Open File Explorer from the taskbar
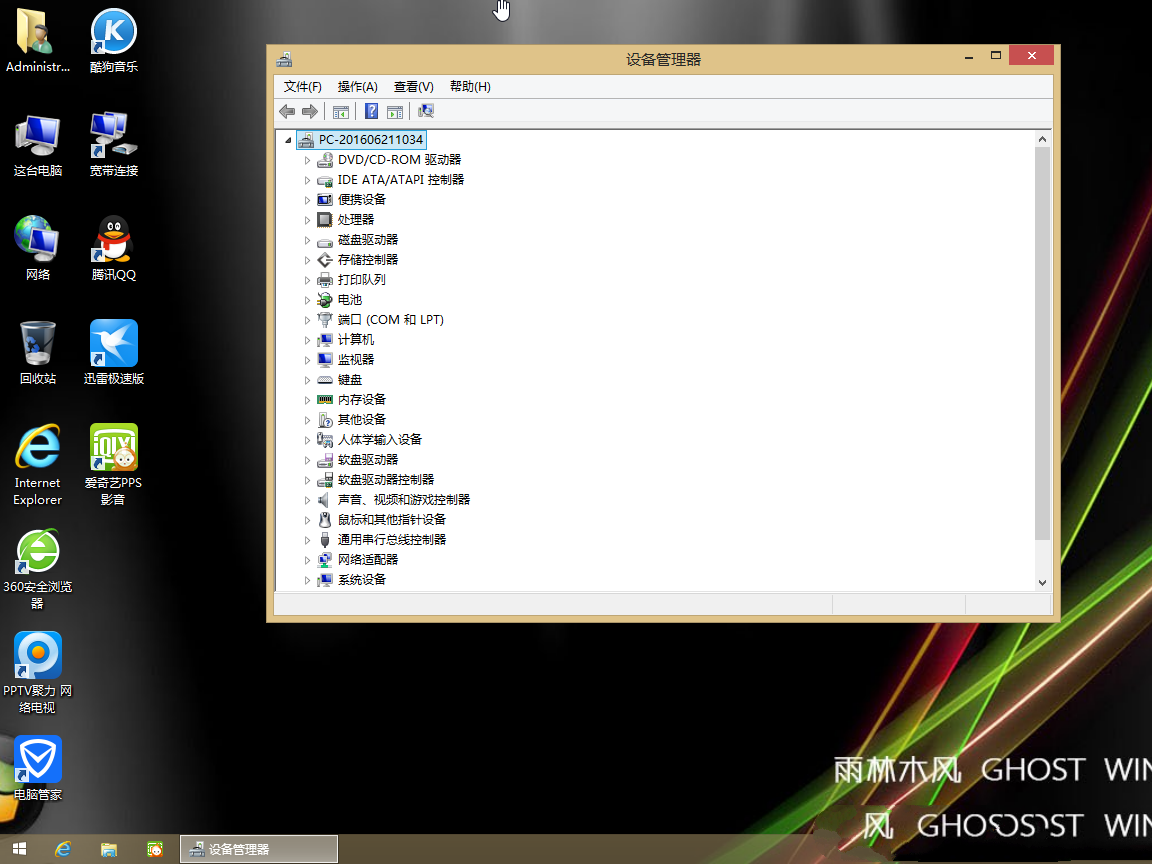 pyautogui.click(x=109, y=849)
